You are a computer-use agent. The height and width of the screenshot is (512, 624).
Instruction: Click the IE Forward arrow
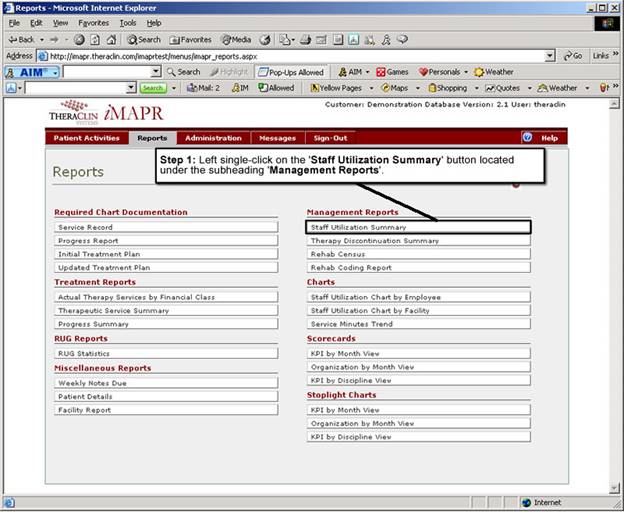[x=55, y=39]
